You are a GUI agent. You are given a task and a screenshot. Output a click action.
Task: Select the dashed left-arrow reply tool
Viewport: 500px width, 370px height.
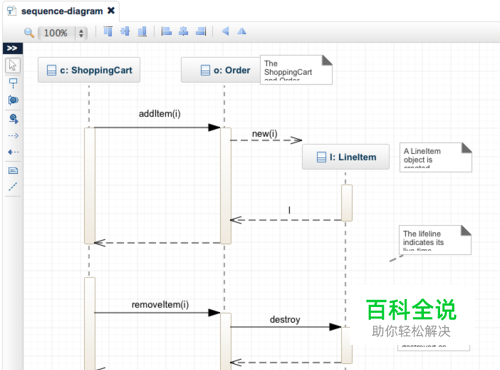[13, 152]
